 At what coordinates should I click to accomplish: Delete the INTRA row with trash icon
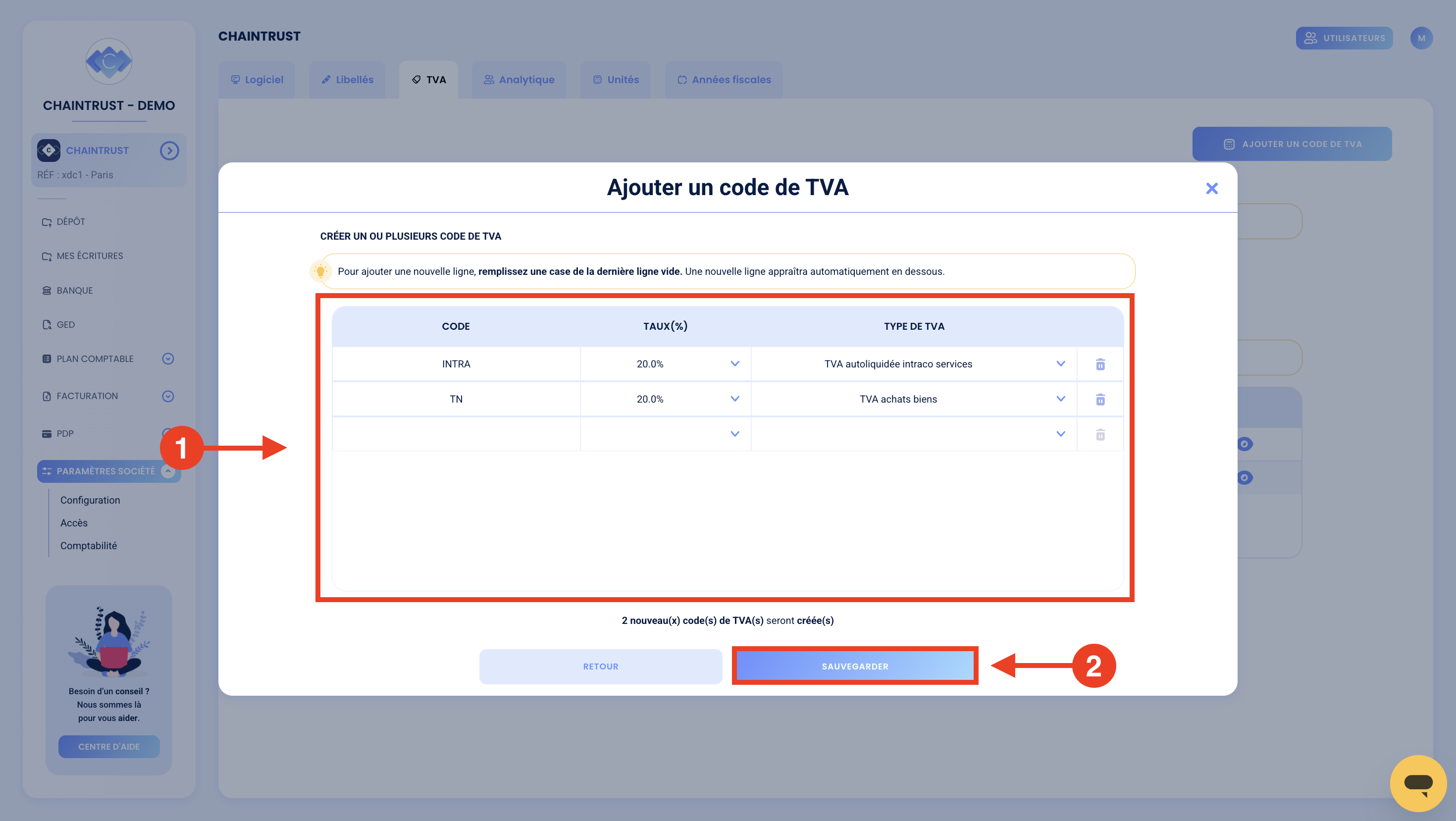(x=1100, y=364)
